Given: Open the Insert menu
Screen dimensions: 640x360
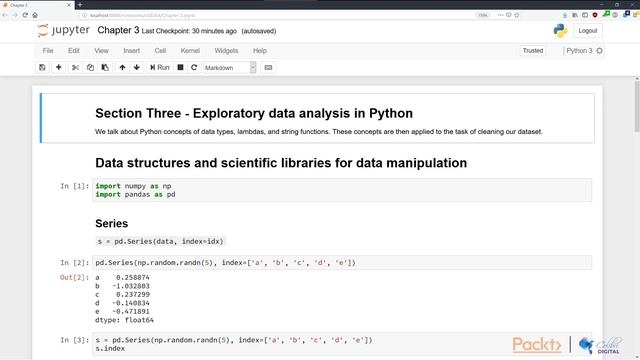Looking at the screenshot, I should coord(131,51).
